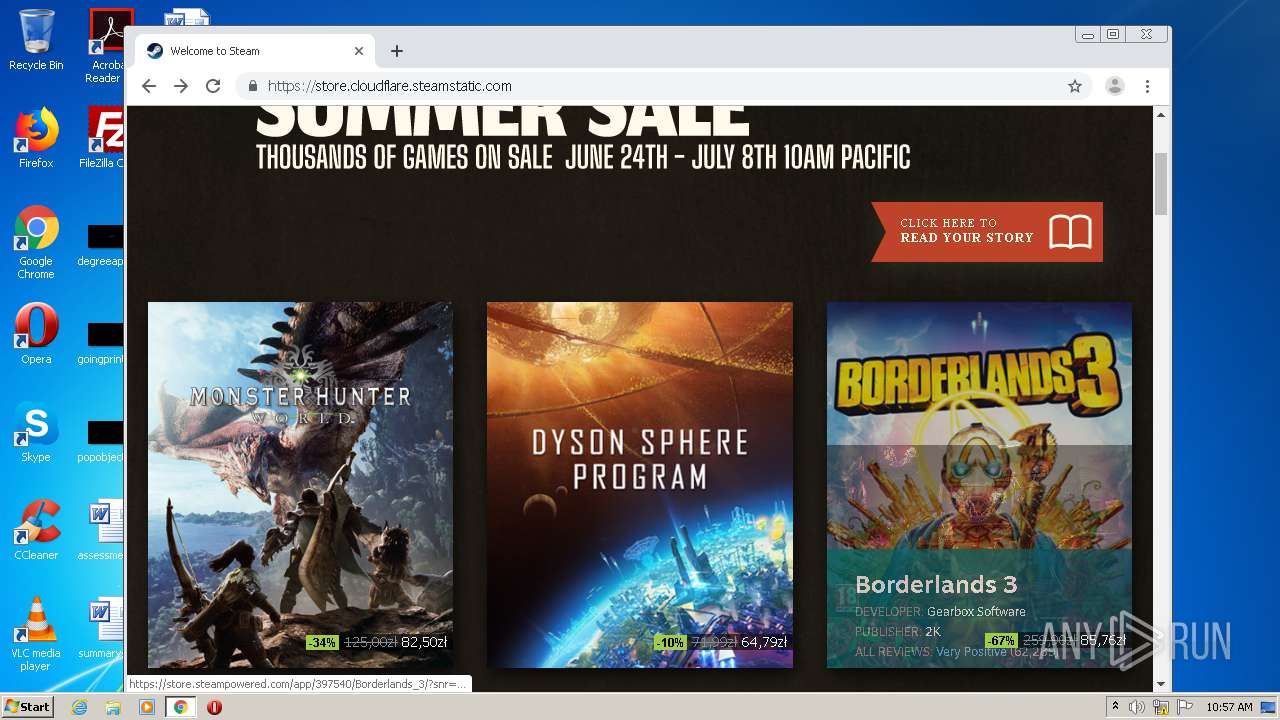Click Read Your Story banner button

[987, 231]
